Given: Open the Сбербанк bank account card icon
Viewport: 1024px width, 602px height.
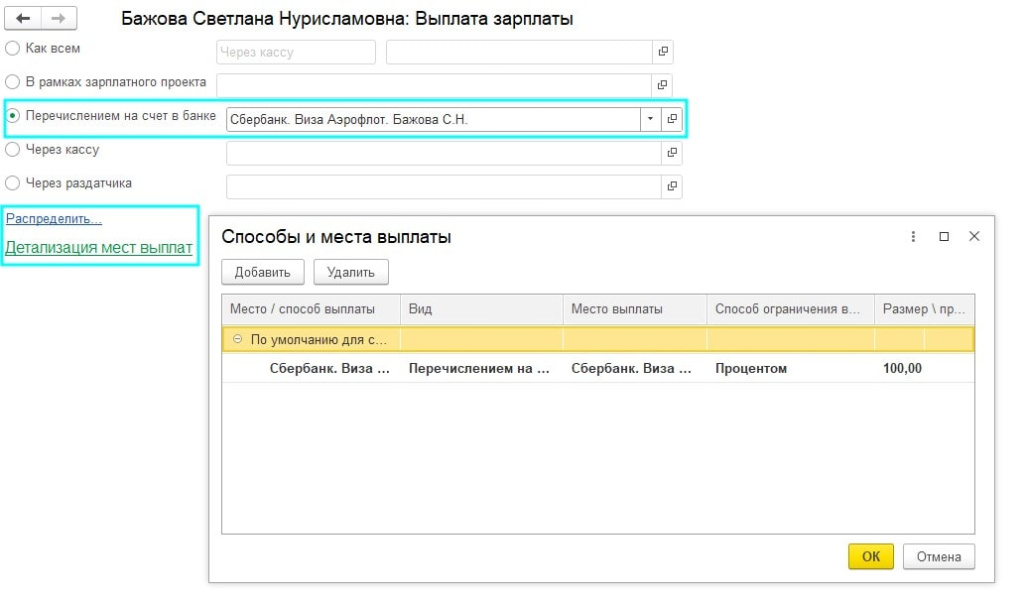Looking at the screenshot, I should [672, 119].
